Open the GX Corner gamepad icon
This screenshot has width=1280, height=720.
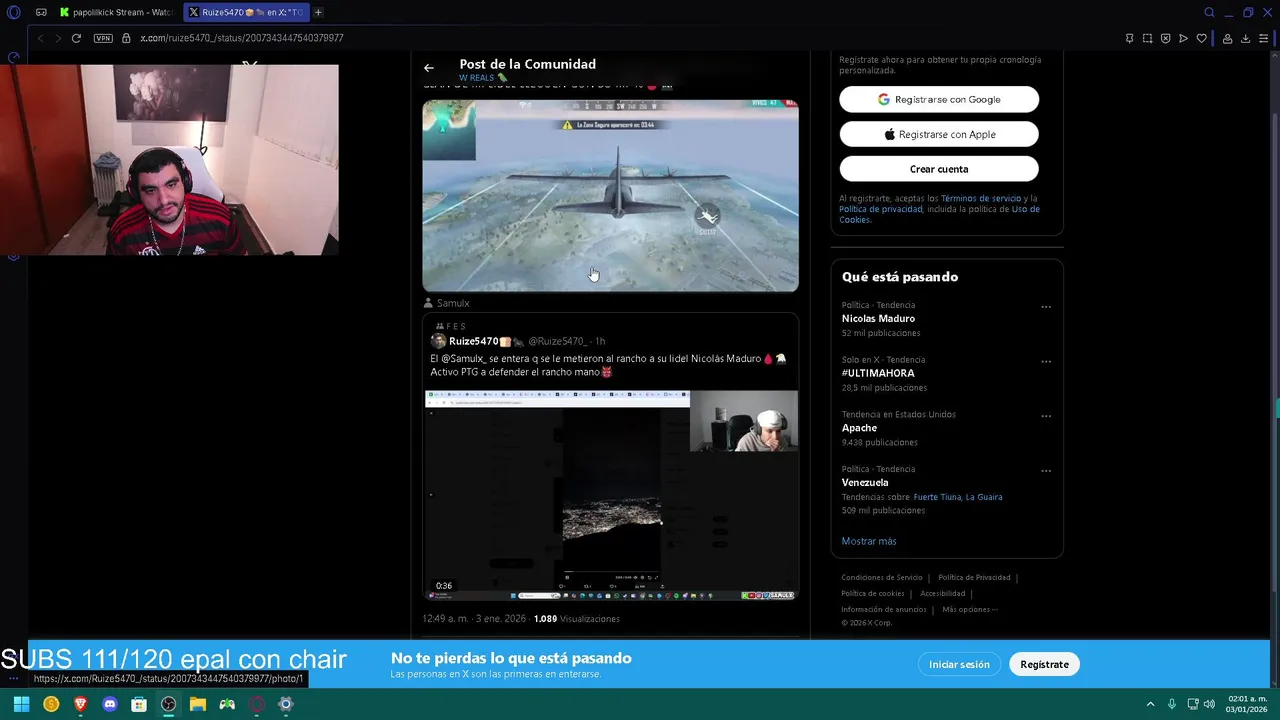tap(41, 12)
